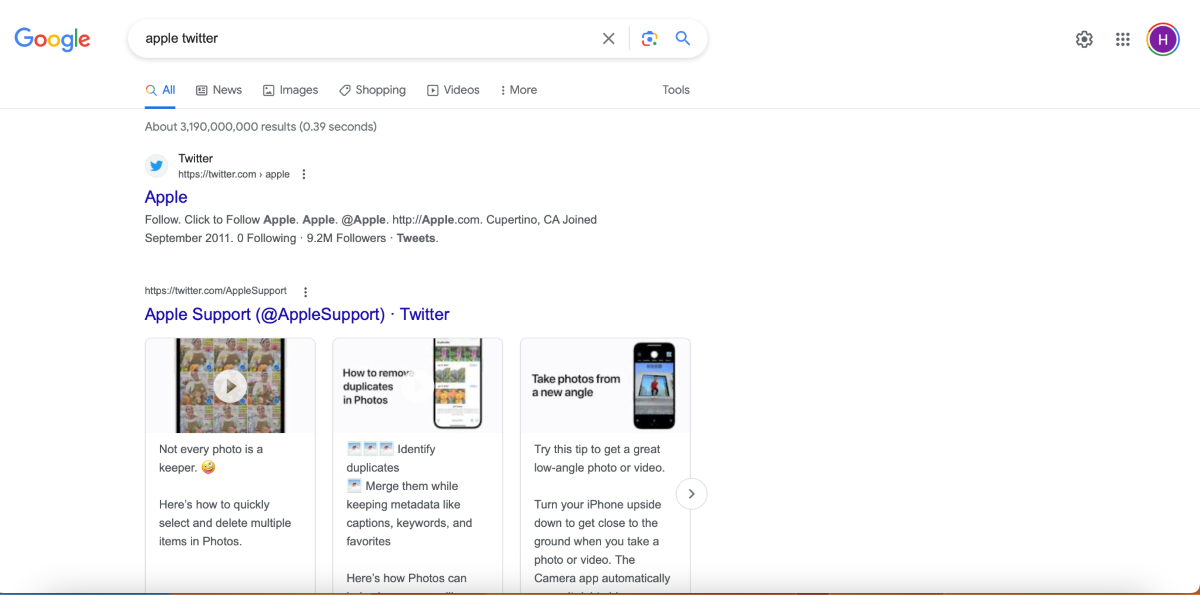Viewport: 1200px width, 595px height.
Task: Open the Google apps grid icon
Action: point(1123,39)
